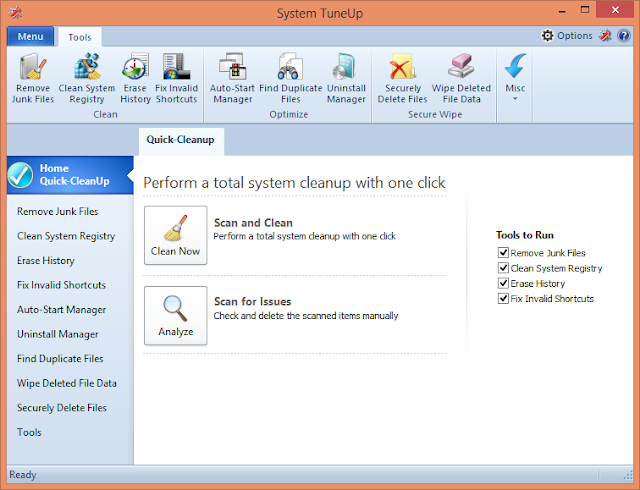
Task: Open Uninstall Manager from ribbon
Action: pos(346,78)
